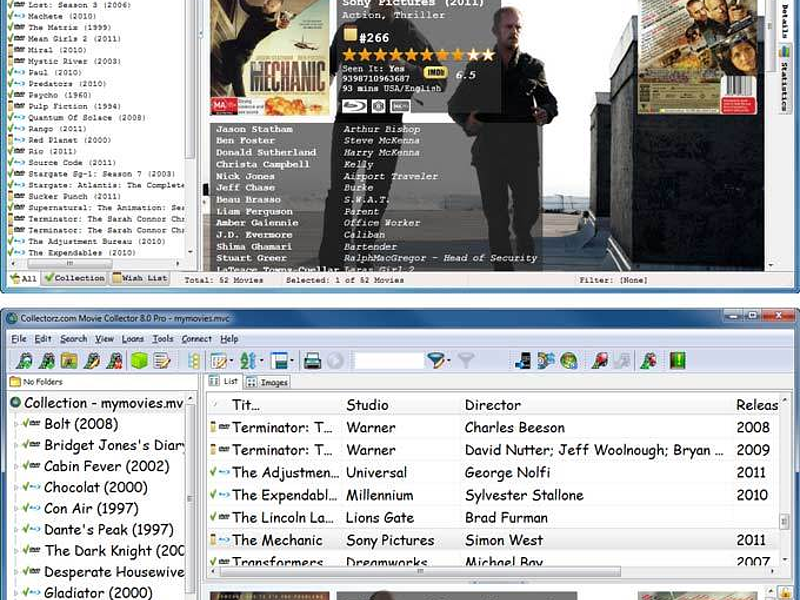Select Gladiator (2000) in collection tree
Viewport: 800px width, 600px height.
point(97,592)
